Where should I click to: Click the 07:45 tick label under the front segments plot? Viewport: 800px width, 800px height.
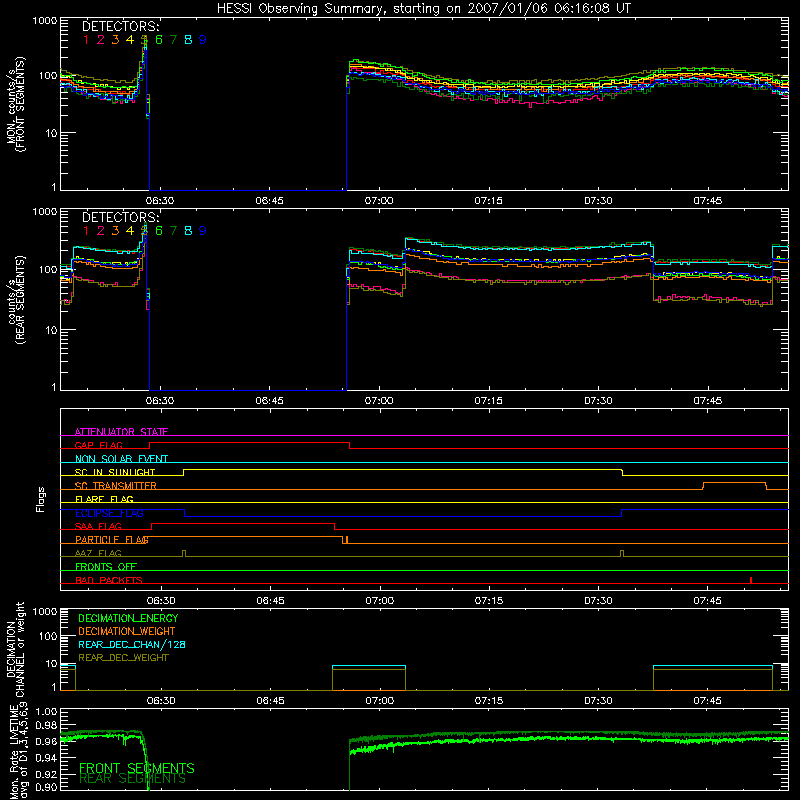coord(708,201)
